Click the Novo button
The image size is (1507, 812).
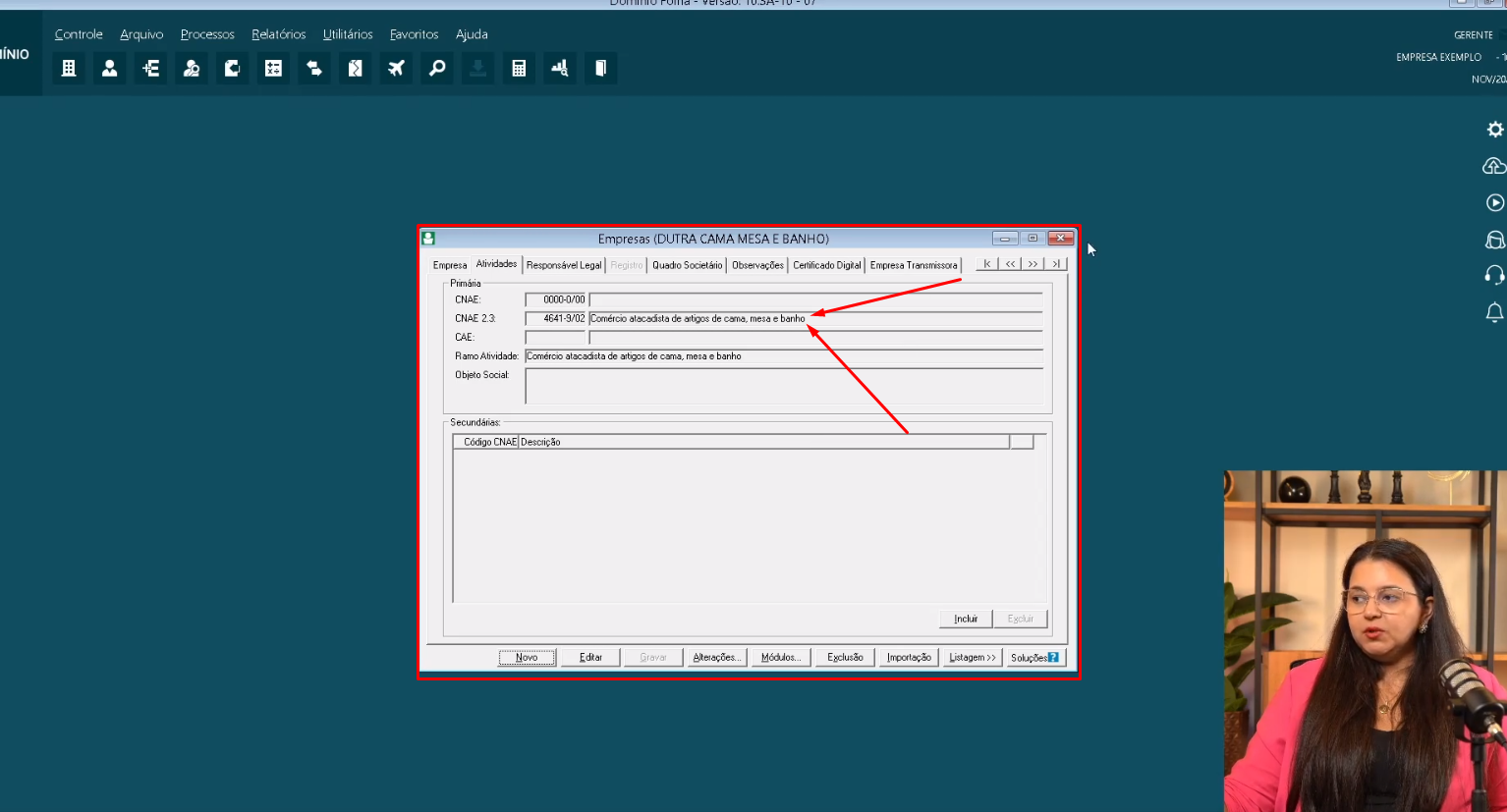tap(528, 658)
